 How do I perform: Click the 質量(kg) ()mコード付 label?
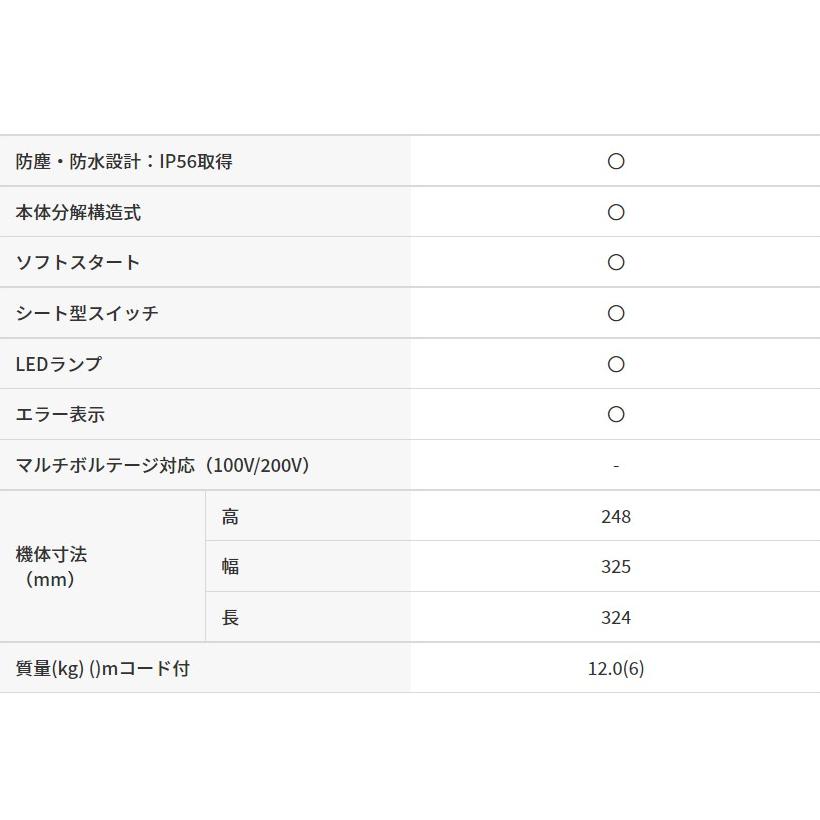click(x=103, y=668)
